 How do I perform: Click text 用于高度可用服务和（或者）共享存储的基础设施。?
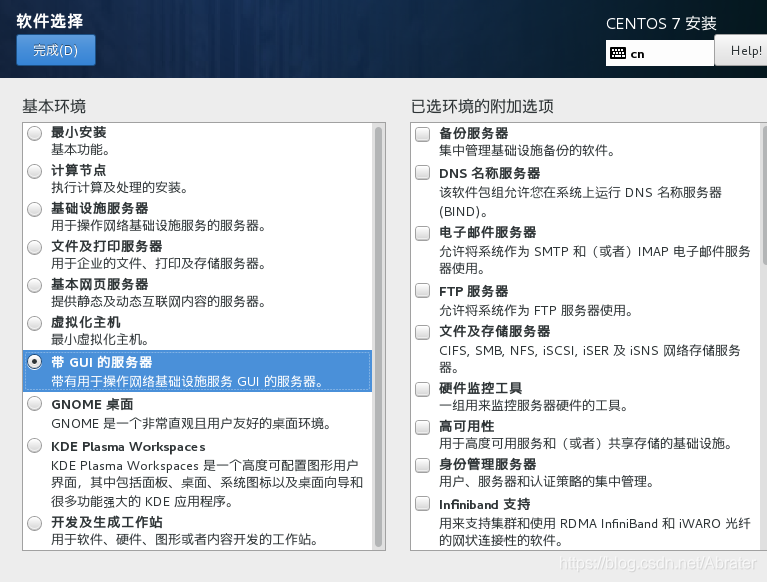click(x=586, y=444)
